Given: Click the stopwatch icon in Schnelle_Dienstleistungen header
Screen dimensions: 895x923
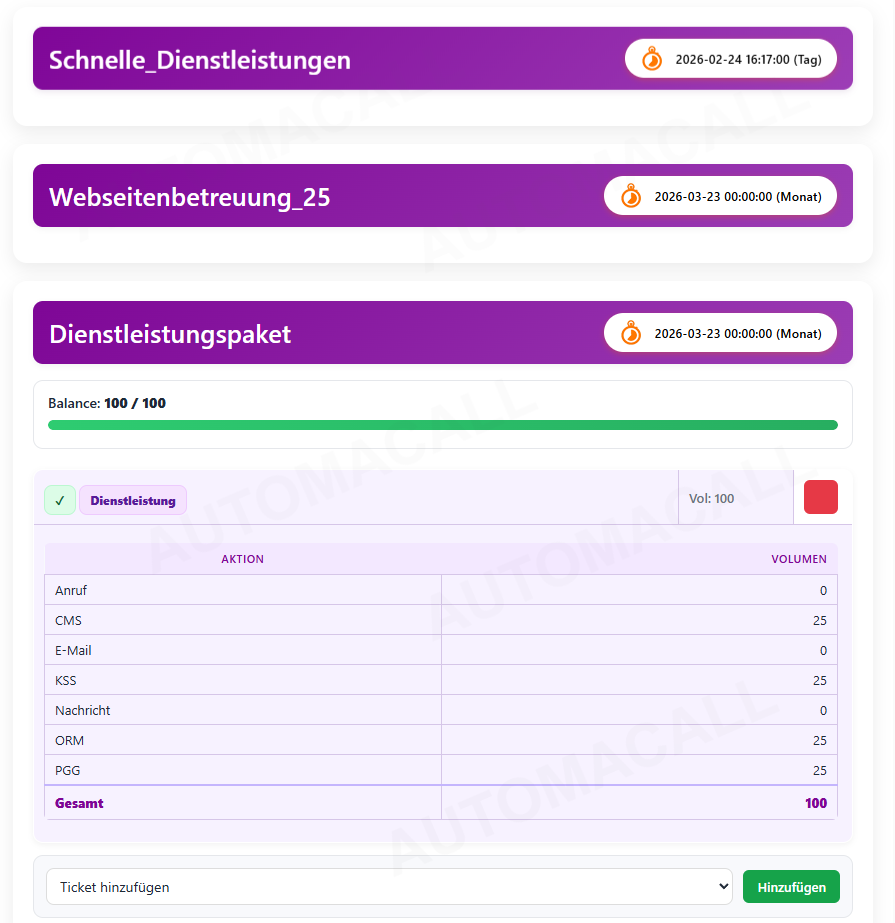Looking at the screenshot, I should [x=651, y=59].
